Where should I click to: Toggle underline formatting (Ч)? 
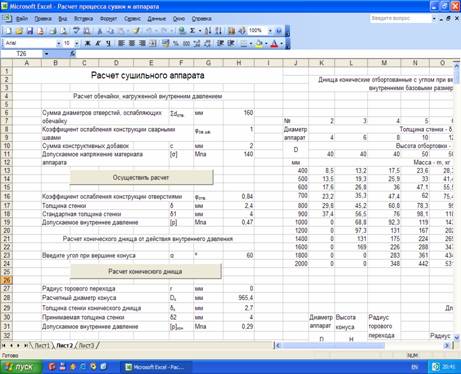click(x=108, y=43)
